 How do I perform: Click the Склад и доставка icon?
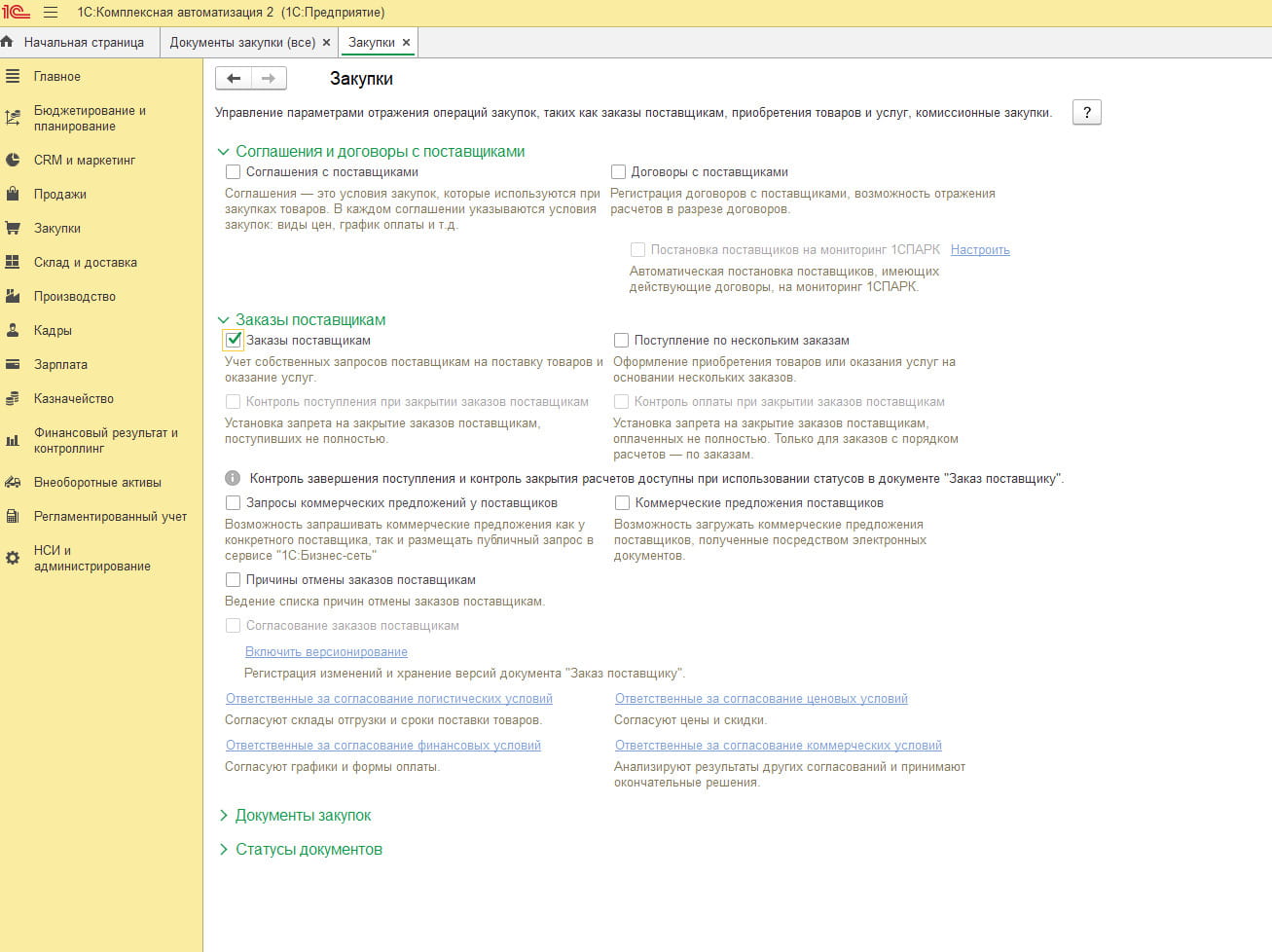tap(13, 262)
